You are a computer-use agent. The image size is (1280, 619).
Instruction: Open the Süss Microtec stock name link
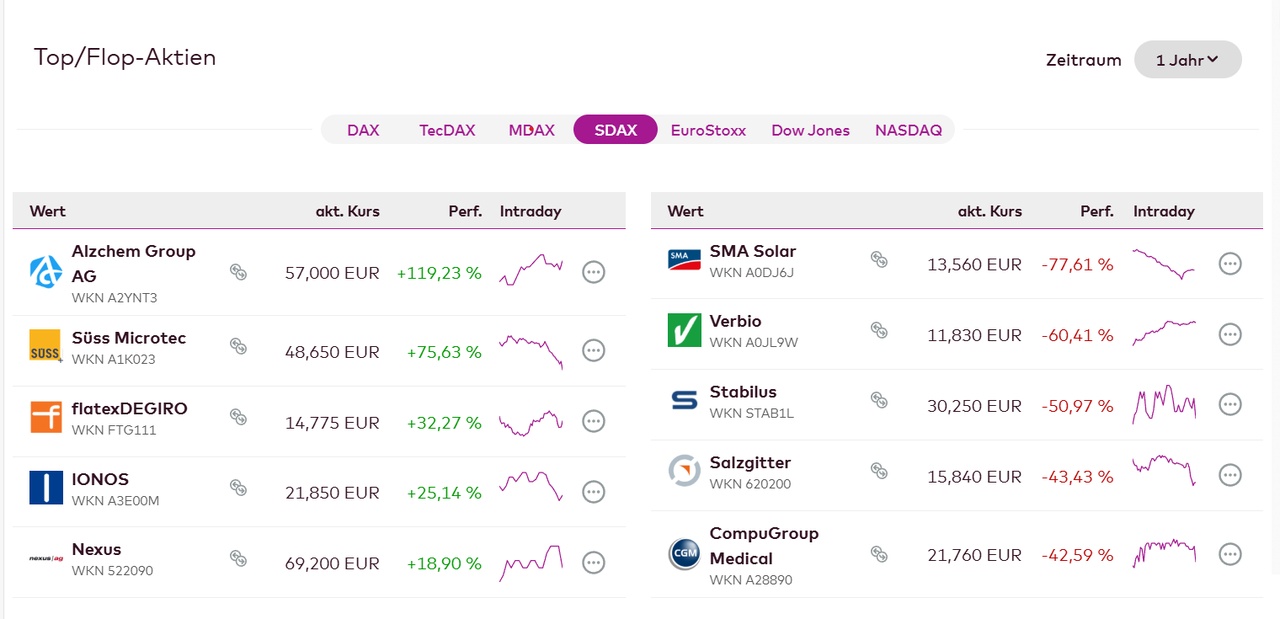129,338
